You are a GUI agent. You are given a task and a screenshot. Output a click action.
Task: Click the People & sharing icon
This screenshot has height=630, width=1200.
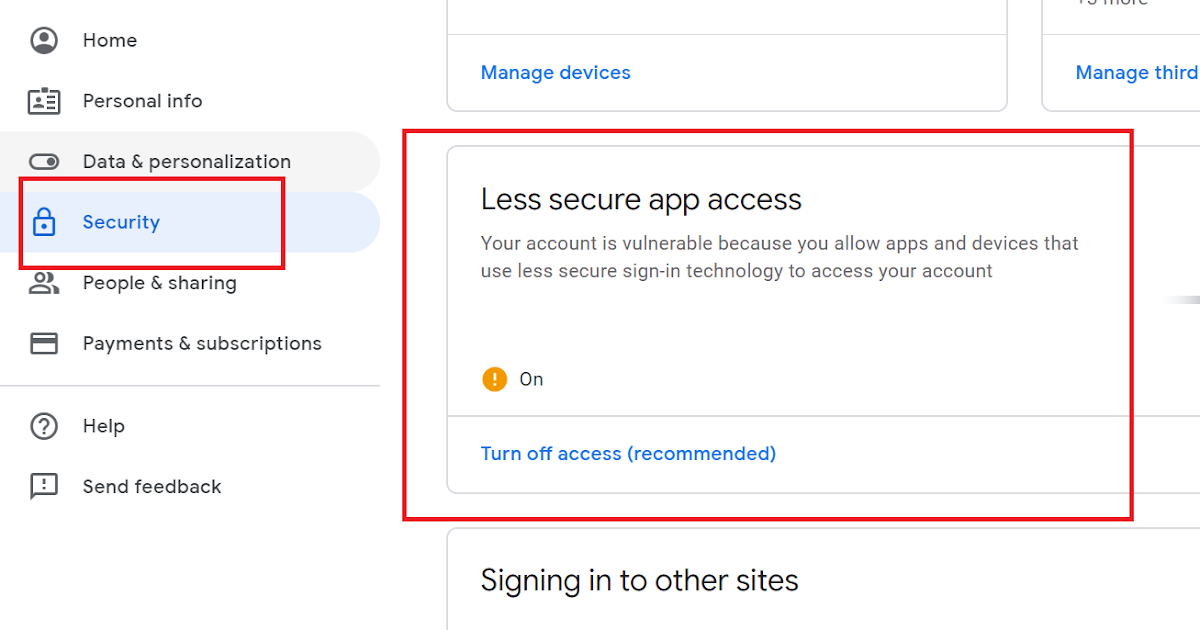click(44, 283)
